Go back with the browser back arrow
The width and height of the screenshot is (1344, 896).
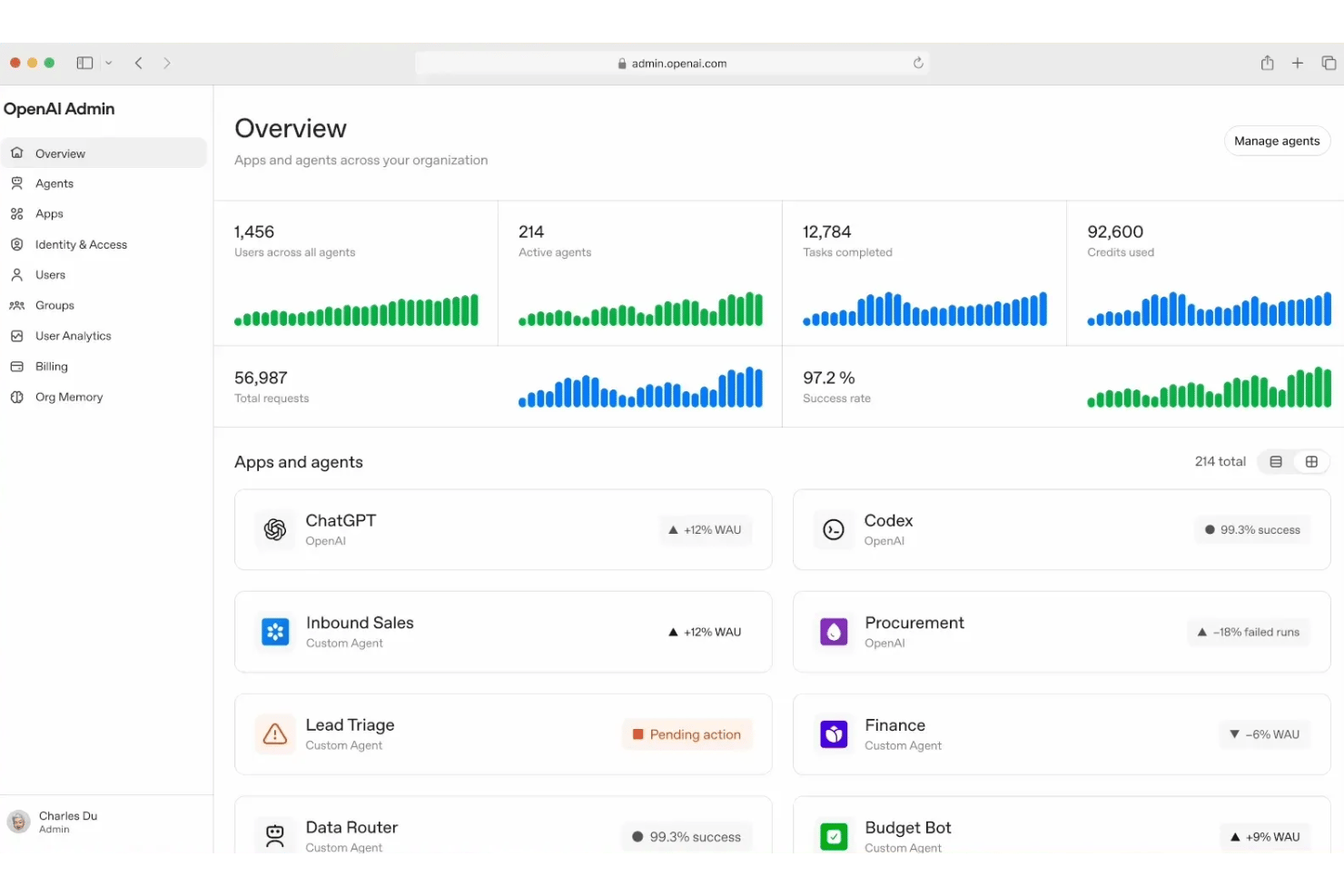click(139, 63)
